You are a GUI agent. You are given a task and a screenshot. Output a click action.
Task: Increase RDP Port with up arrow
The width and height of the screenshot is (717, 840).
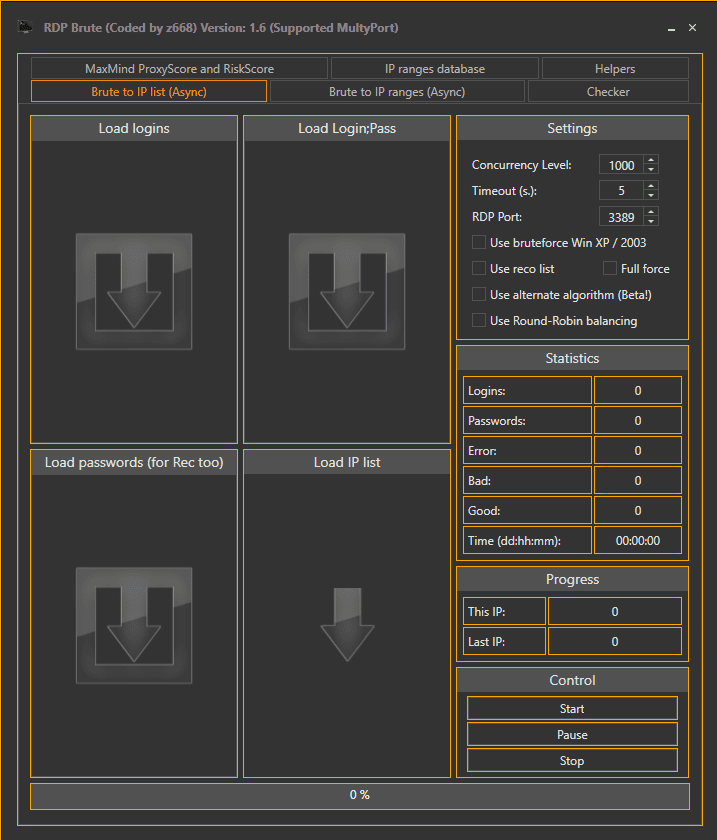[x=651, y=211]
